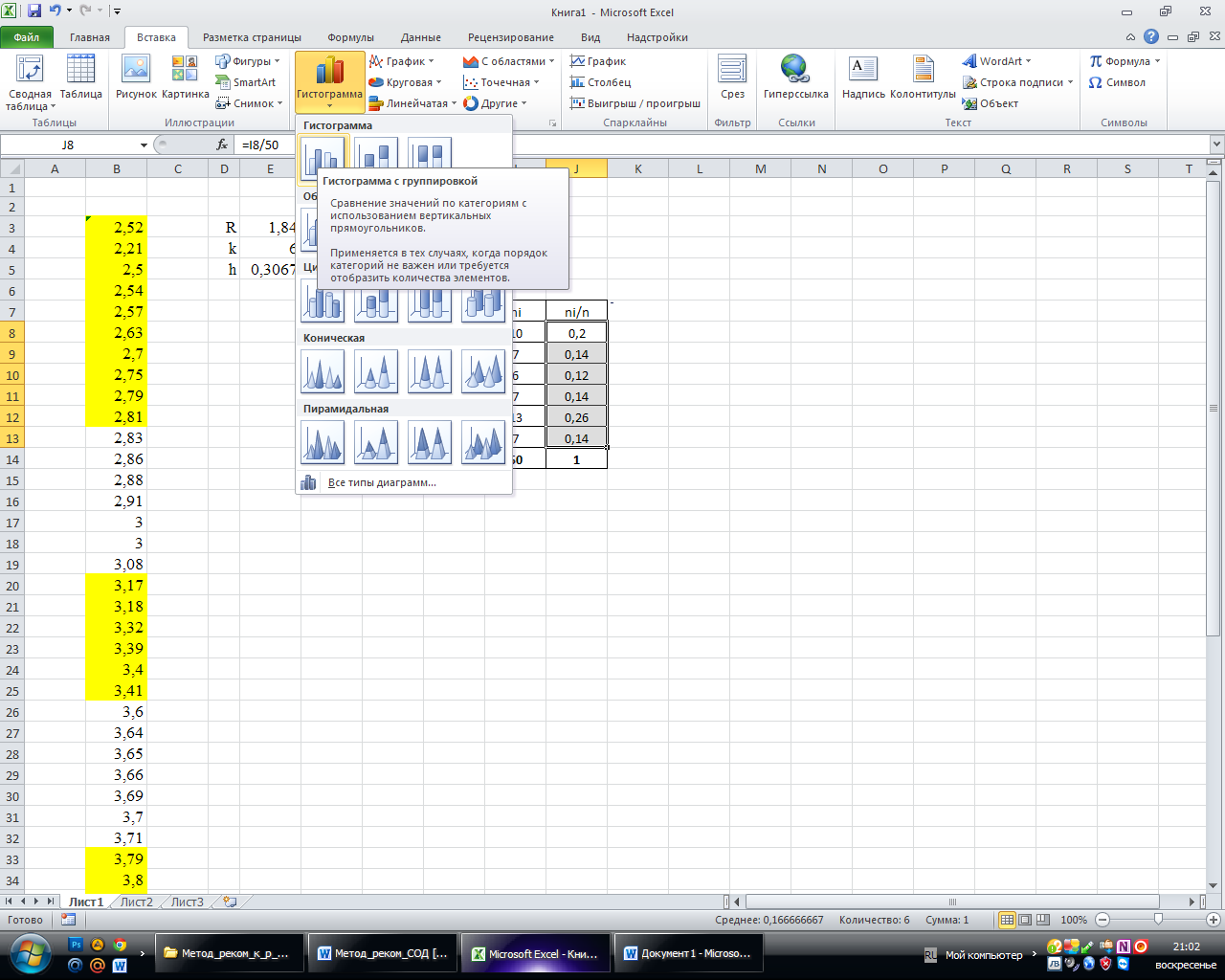Insert a Надпись text box
The height and width of the screenshot is (980, 1225).
pos(863,77)
